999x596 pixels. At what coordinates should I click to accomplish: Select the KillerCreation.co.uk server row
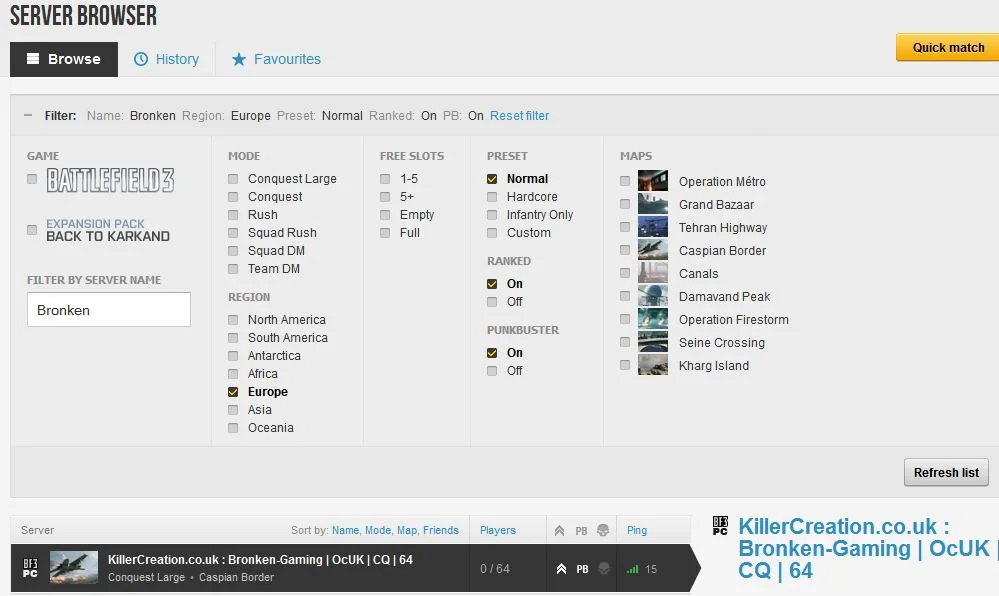(x=355, y=568)
